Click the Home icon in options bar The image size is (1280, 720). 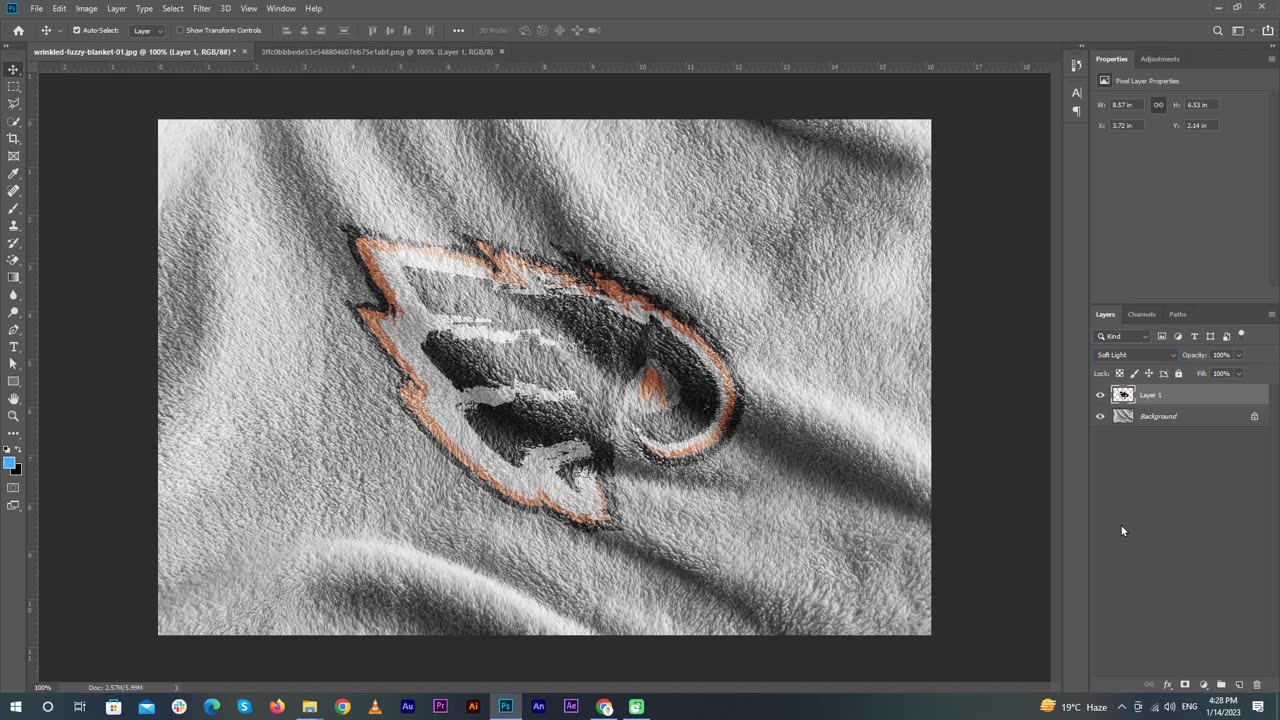click(x=18, y=30)
